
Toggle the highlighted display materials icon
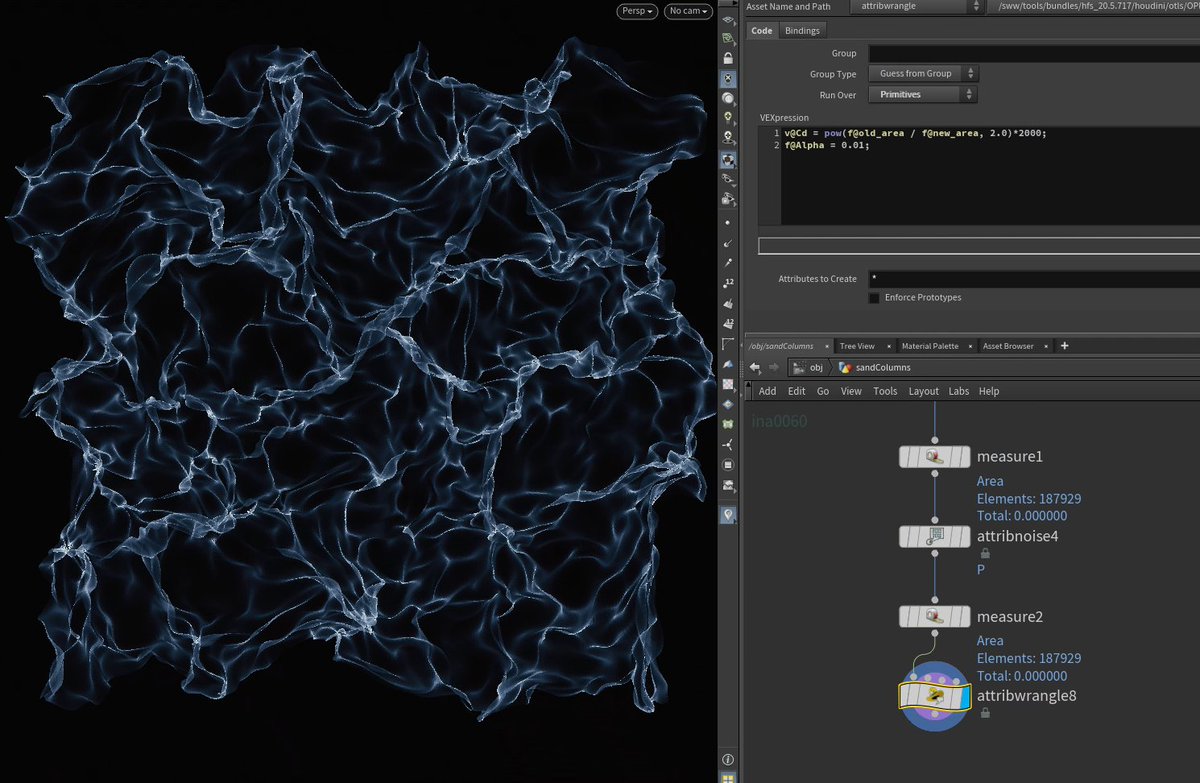pos(728,160)
